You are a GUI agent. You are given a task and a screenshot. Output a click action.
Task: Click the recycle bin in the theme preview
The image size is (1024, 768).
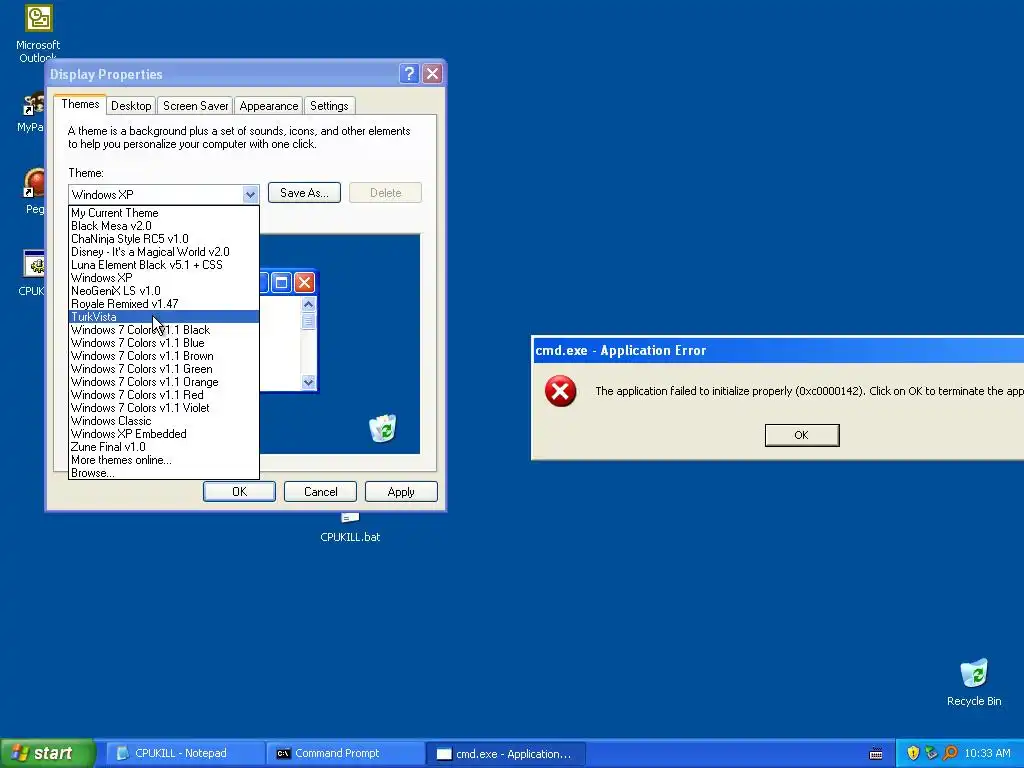pyautogui.click(x=383, y=428)
